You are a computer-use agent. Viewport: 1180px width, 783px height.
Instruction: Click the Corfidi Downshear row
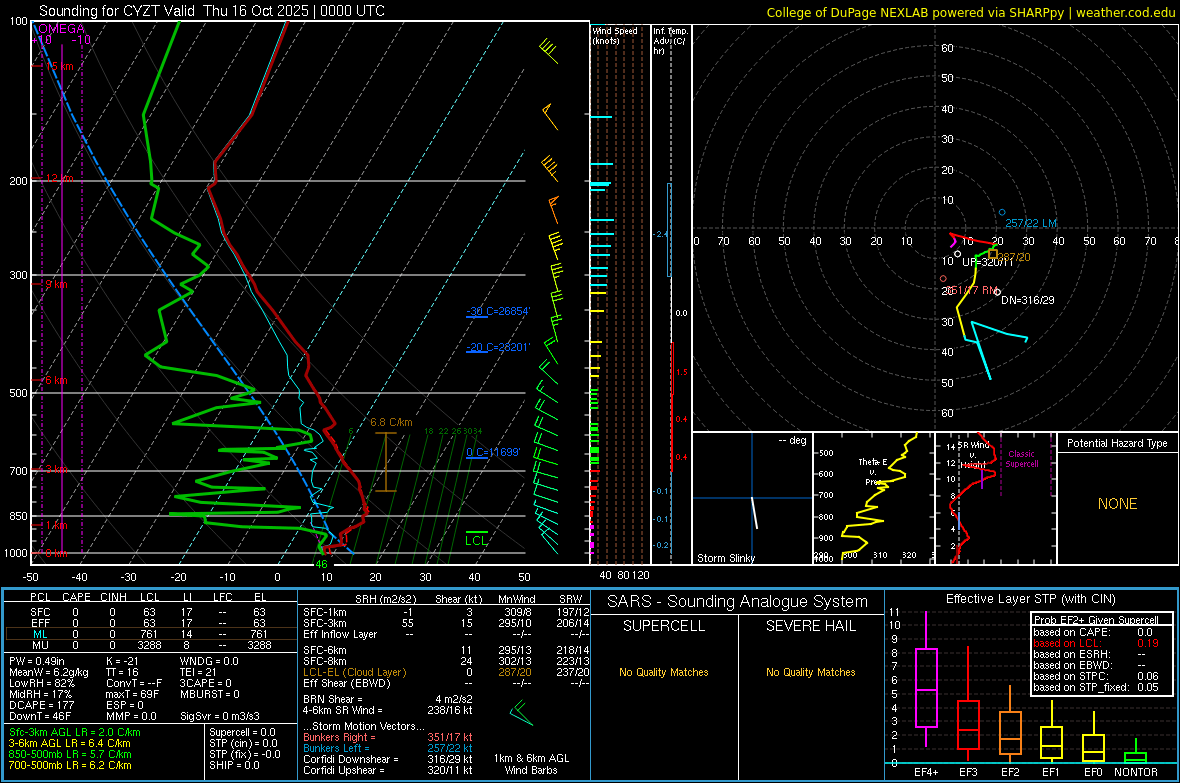click(388, 759)
